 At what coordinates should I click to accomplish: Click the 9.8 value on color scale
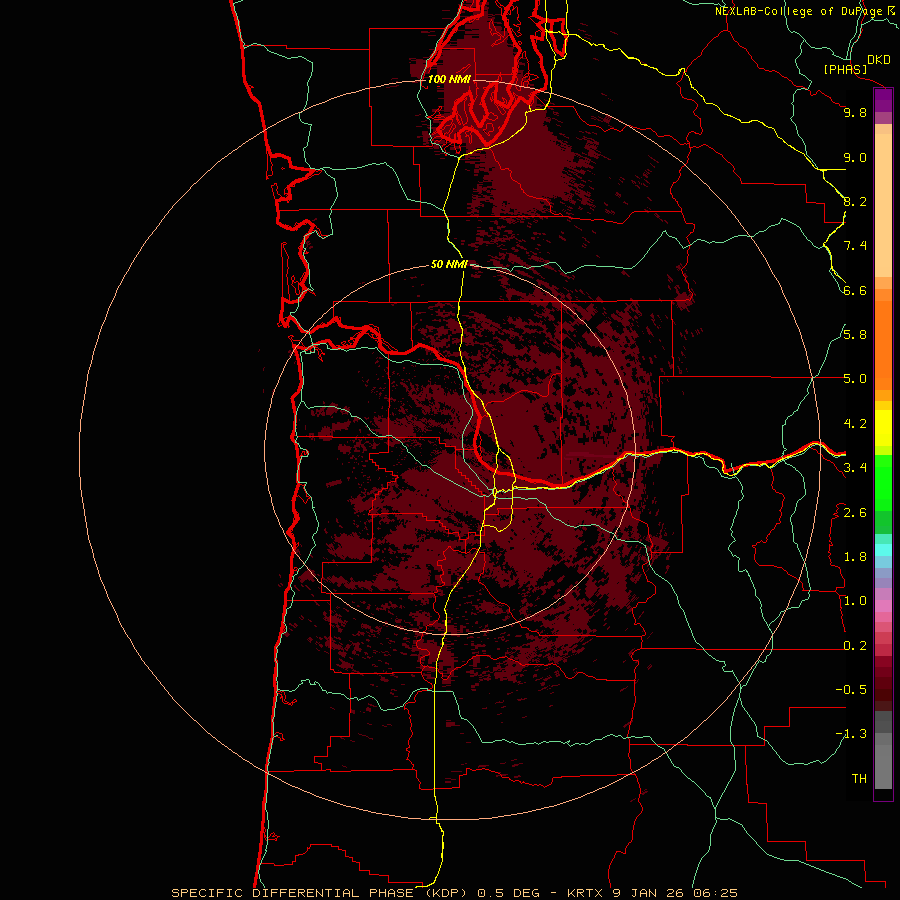point(855,112)
